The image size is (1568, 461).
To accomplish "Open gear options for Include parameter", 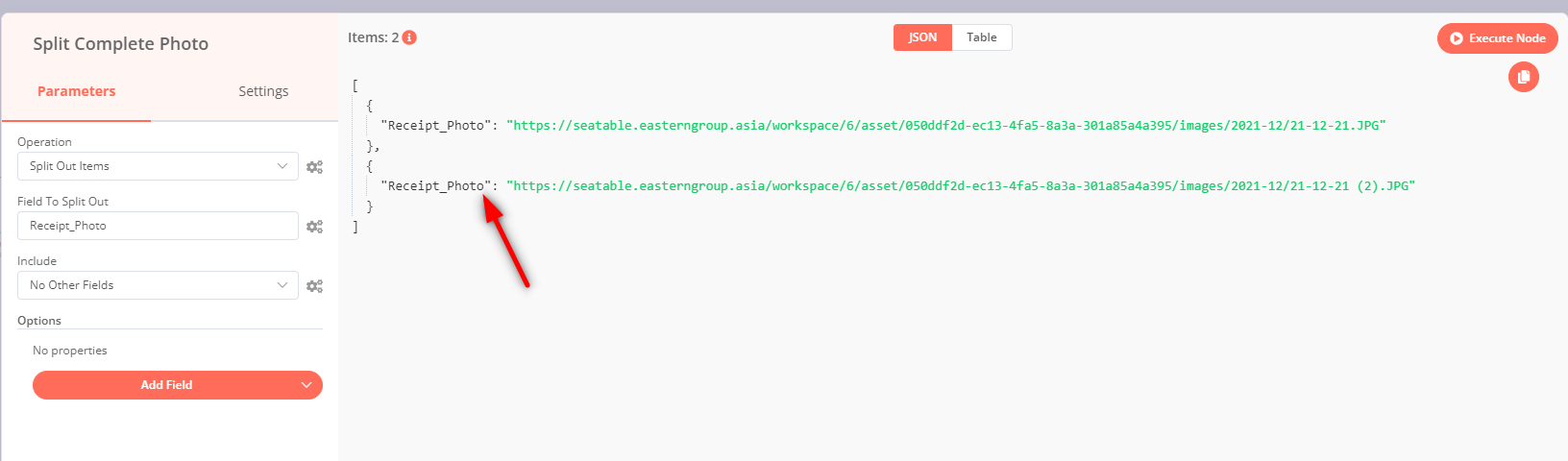I will 314,286.
